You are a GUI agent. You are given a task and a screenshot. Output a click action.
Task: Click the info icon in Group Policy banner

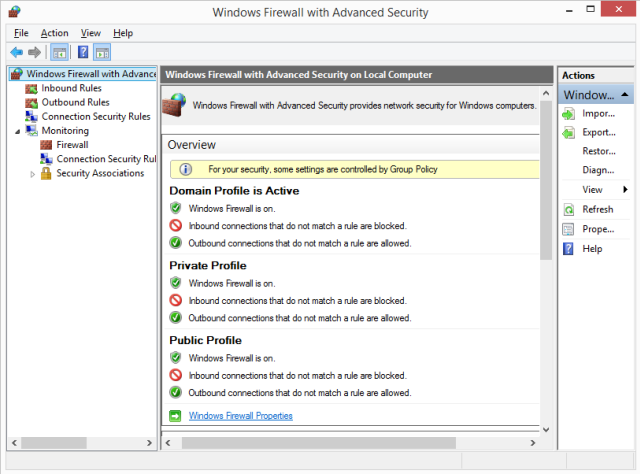[186, 169]
